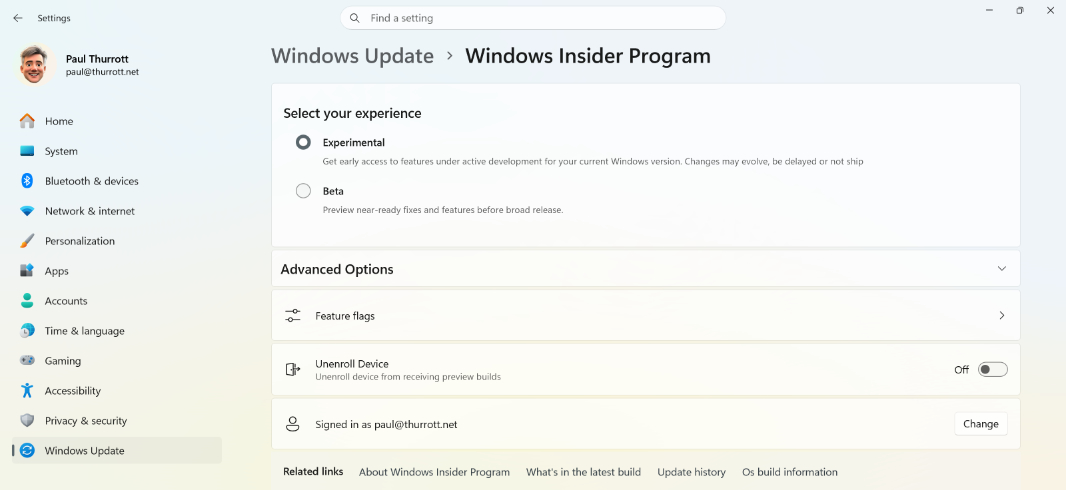Click the Network & internet wifi icon
The image size is (1066, 490).
[x=27, y=211]
